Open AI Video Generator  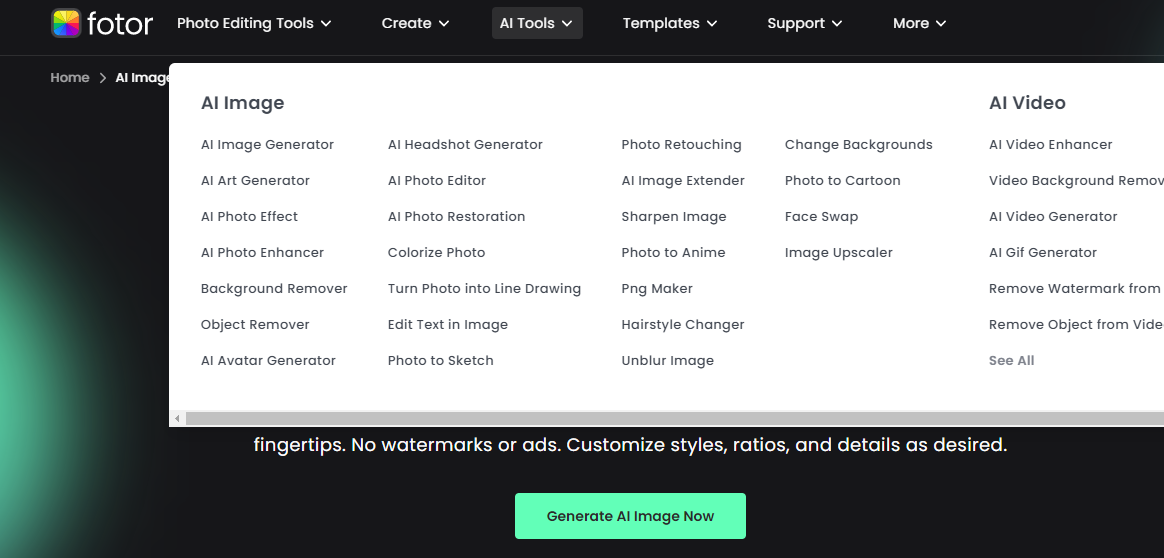1053,217
